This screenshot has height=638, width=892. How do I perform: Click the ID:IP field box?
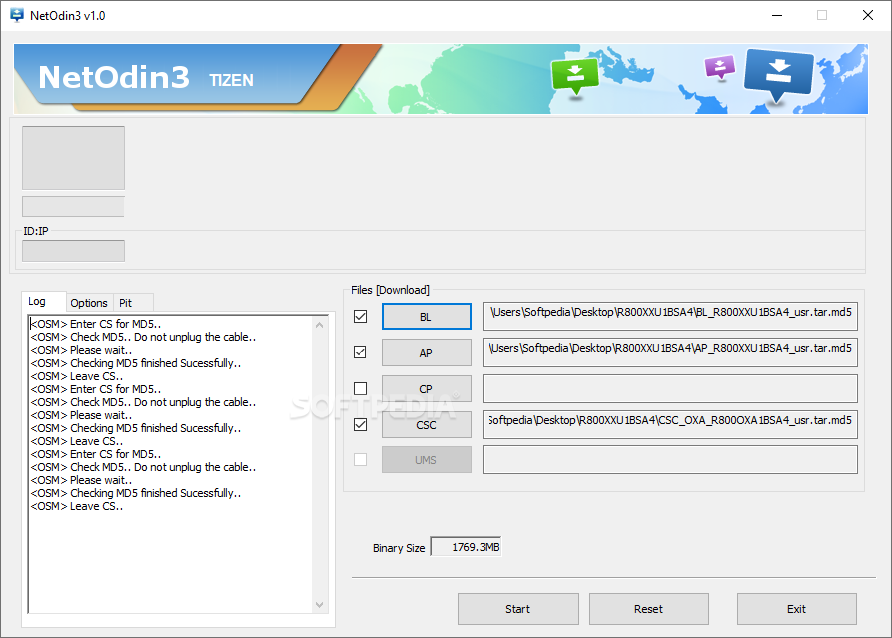[73, 251]
